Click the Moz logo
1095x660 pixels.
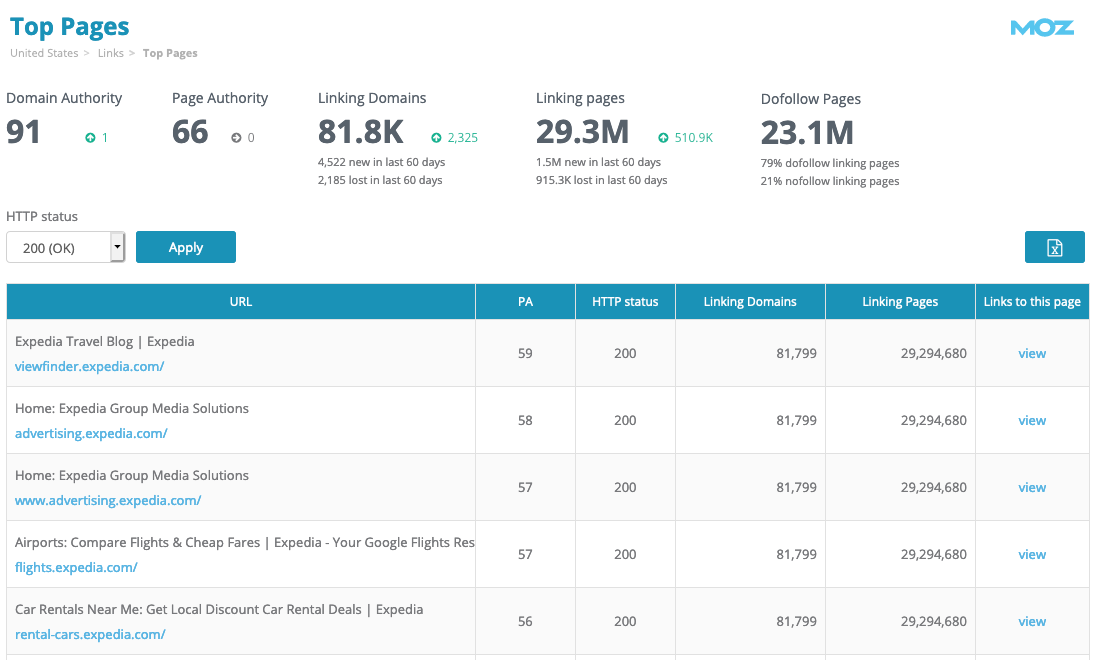pyautogui.click(x=1043, y=28)
